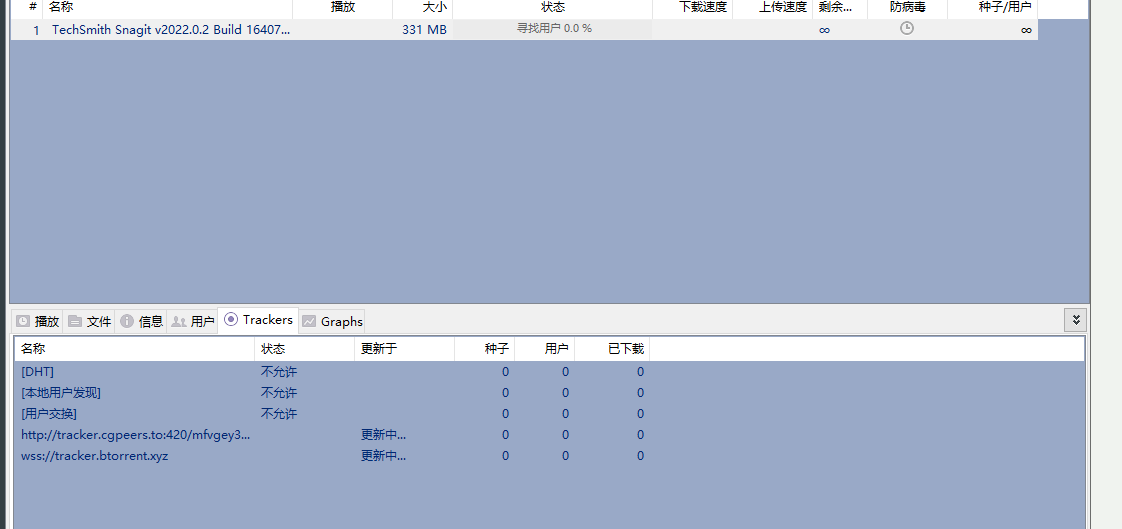Click the antivirus clock icon in torrent row
Screen dimensions: 1122x529
click(x=907, y=29)
